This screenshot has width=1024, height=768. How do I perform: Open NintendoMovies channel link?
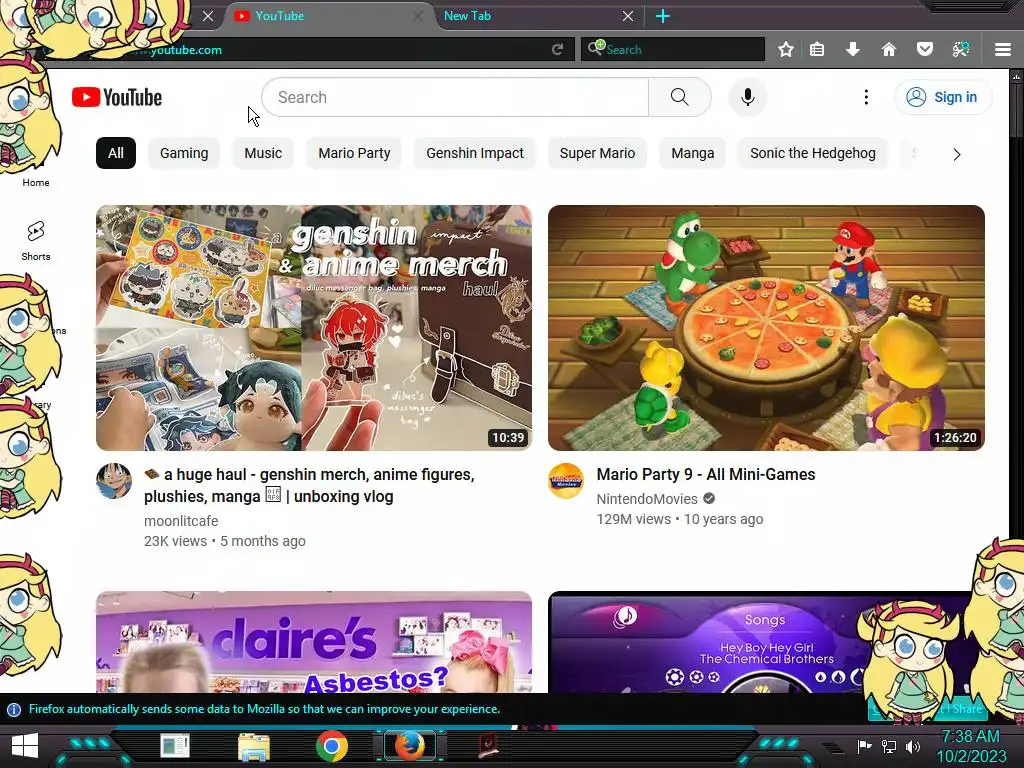[x=647, y=499]
